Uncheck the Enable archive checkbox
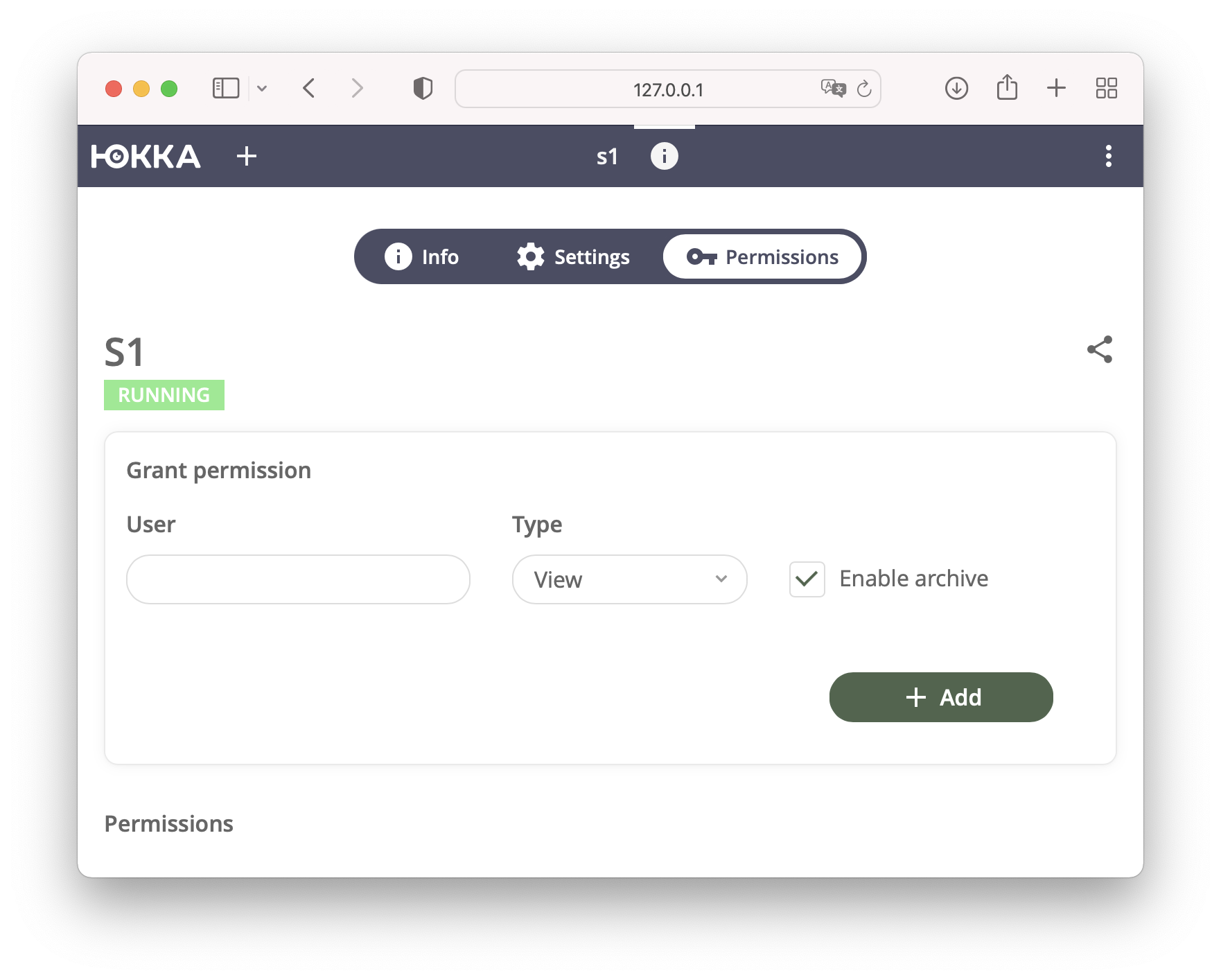 pyautogui.click(x=807, y=579)
